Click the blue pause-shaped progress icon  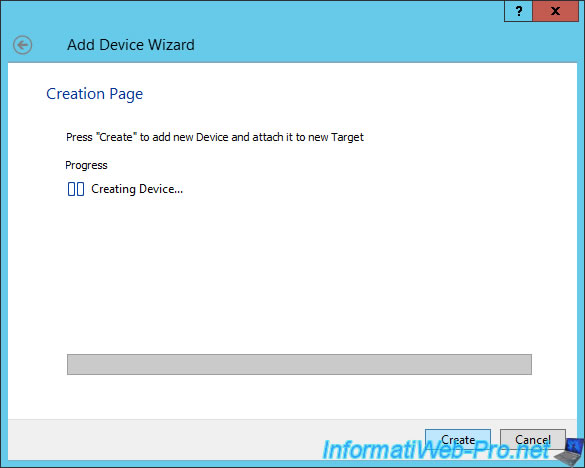tap(76, 189)
